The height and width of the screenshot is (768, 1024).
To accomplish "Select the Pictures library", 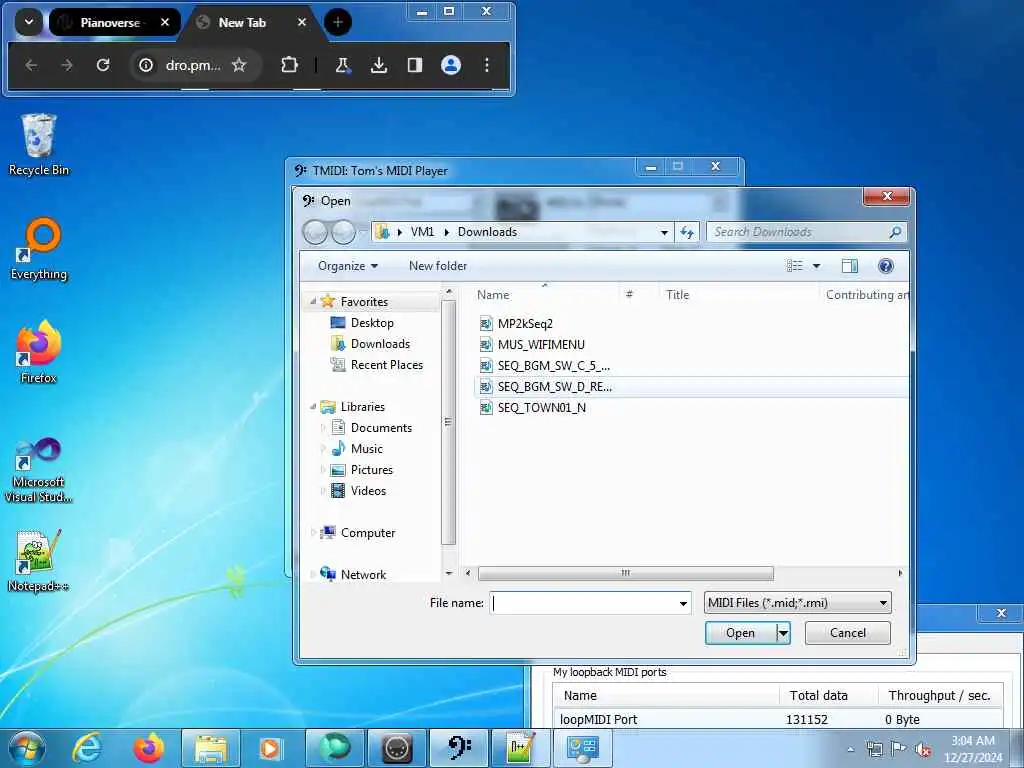I will [372, 470].
